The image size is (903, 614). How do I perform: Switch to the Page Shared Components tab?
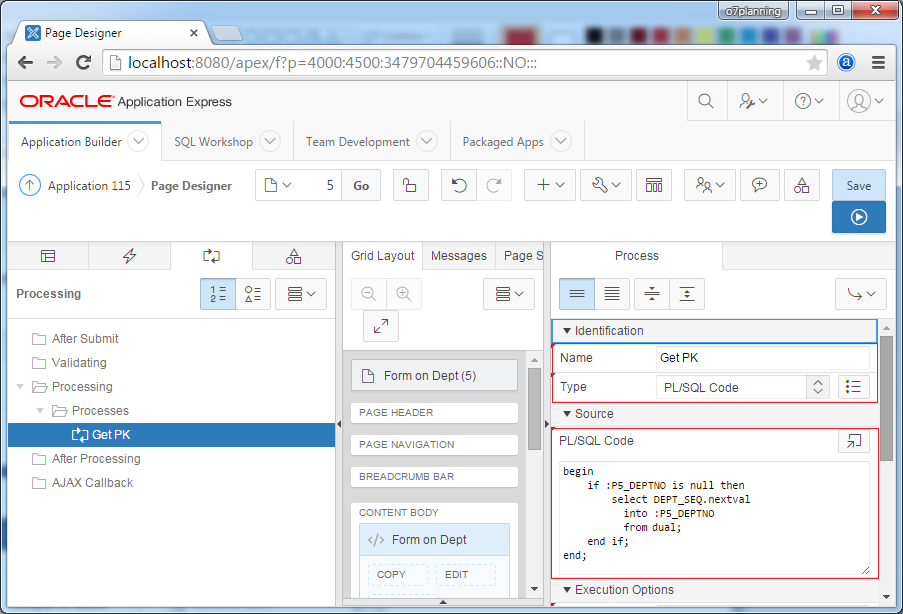(x=294, y=256)
